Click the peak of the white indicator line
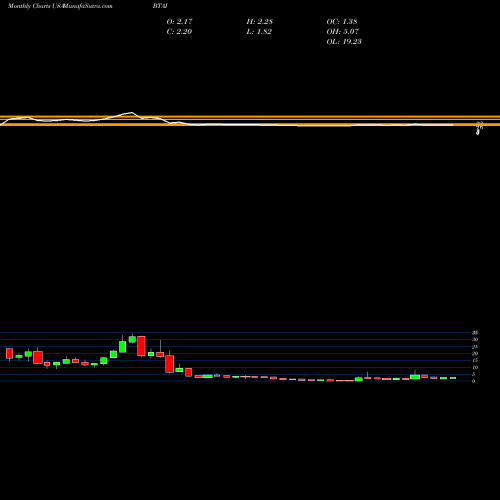500x500 pixels. pos(132,113)
